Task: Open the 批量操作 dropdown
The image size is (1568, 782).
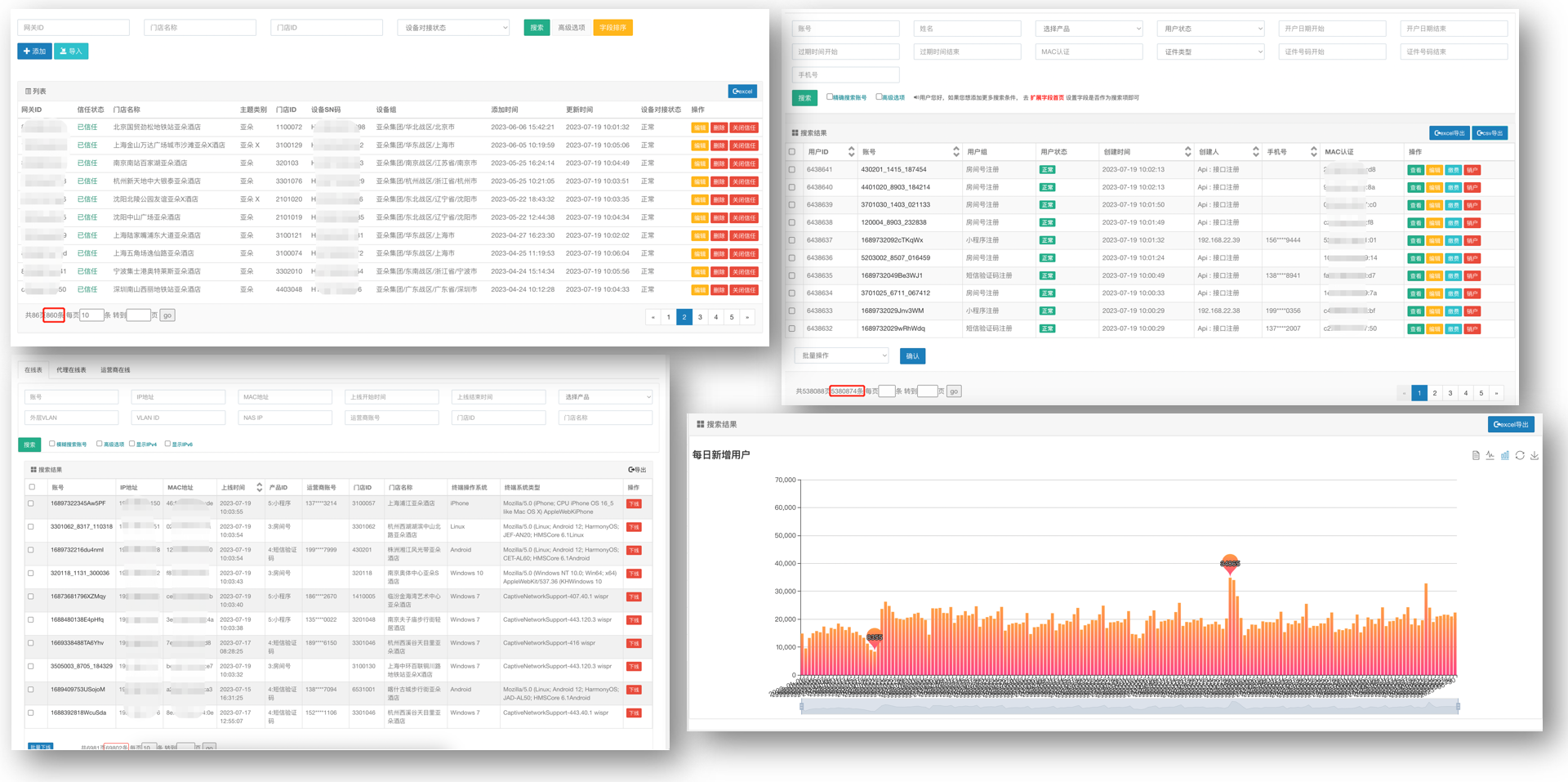Action: coord(841,355)
